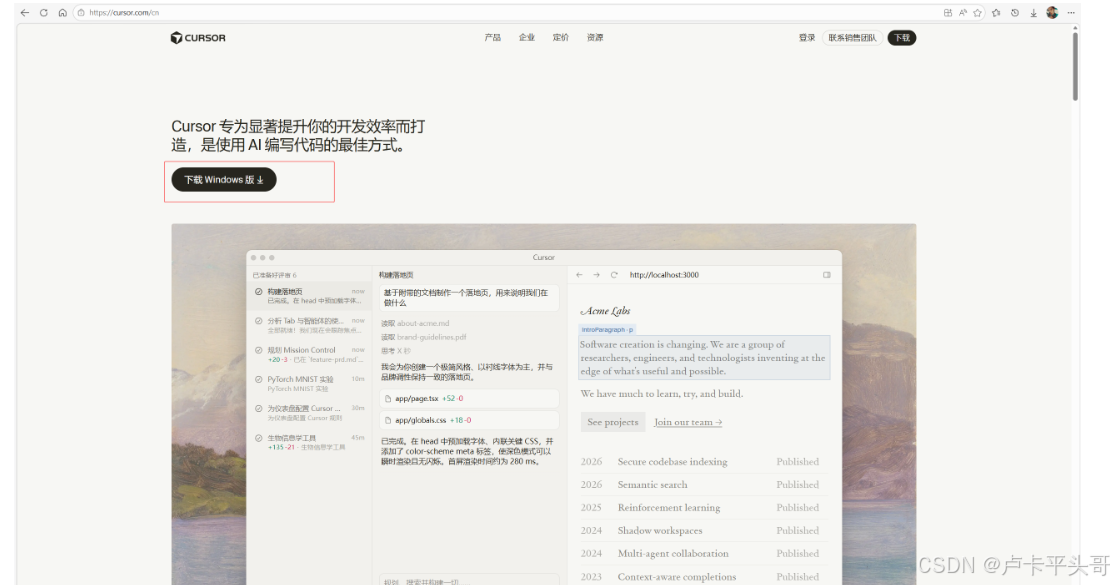
Task: Click the 联系销售团队 button
Action: click(852, 38)
